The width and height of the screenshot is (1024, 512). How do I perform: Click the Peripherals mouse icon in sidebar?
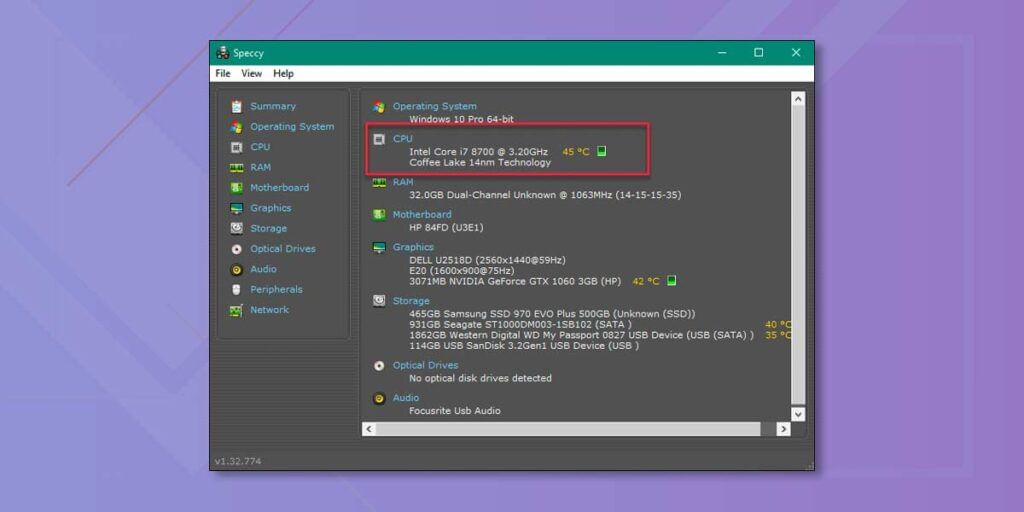[x=236, y=289]
